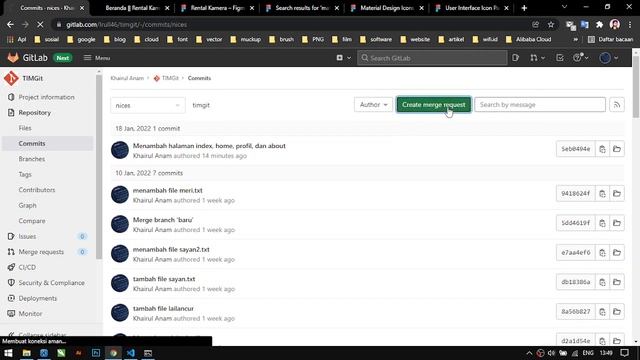The width and height of the screenshot is (640, 360).
Task: Click the GitLab fox logo
Action: [x=13, y=58]
